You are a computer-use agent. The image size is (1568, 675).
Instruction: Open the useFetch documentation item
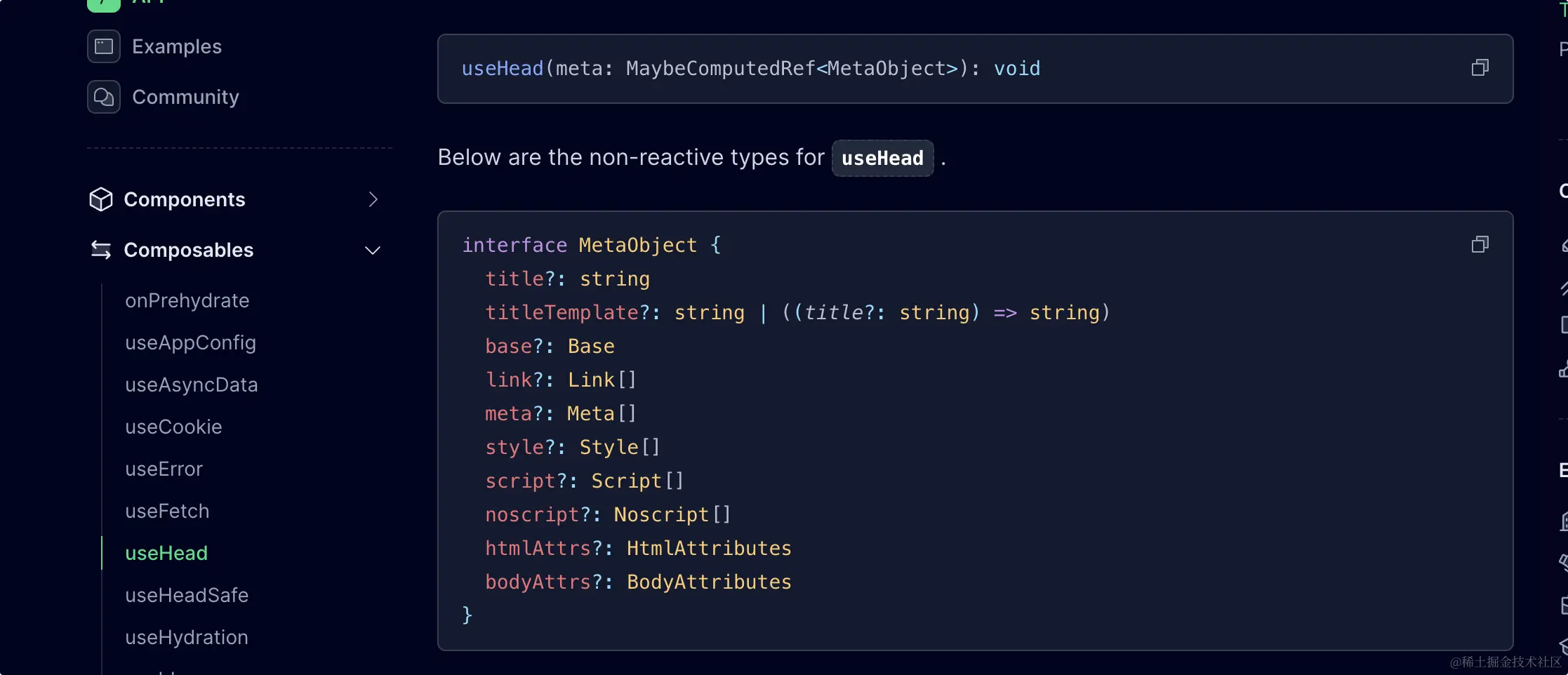click(167, 511)
